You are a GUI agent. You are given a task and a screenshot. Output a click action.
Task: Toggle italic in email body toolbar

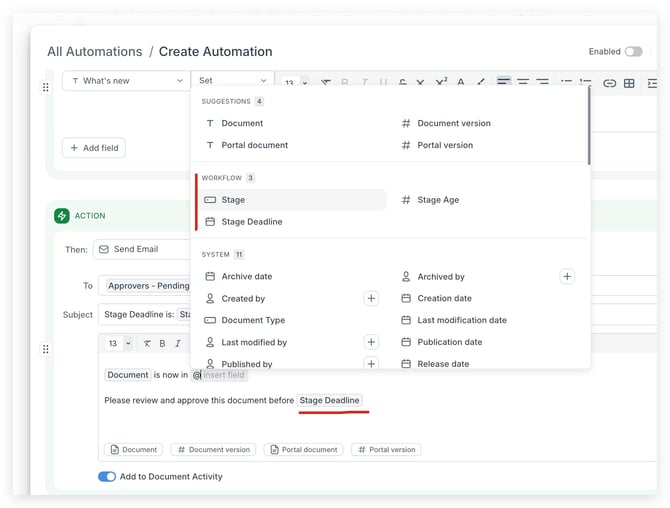tap(178, 344)
